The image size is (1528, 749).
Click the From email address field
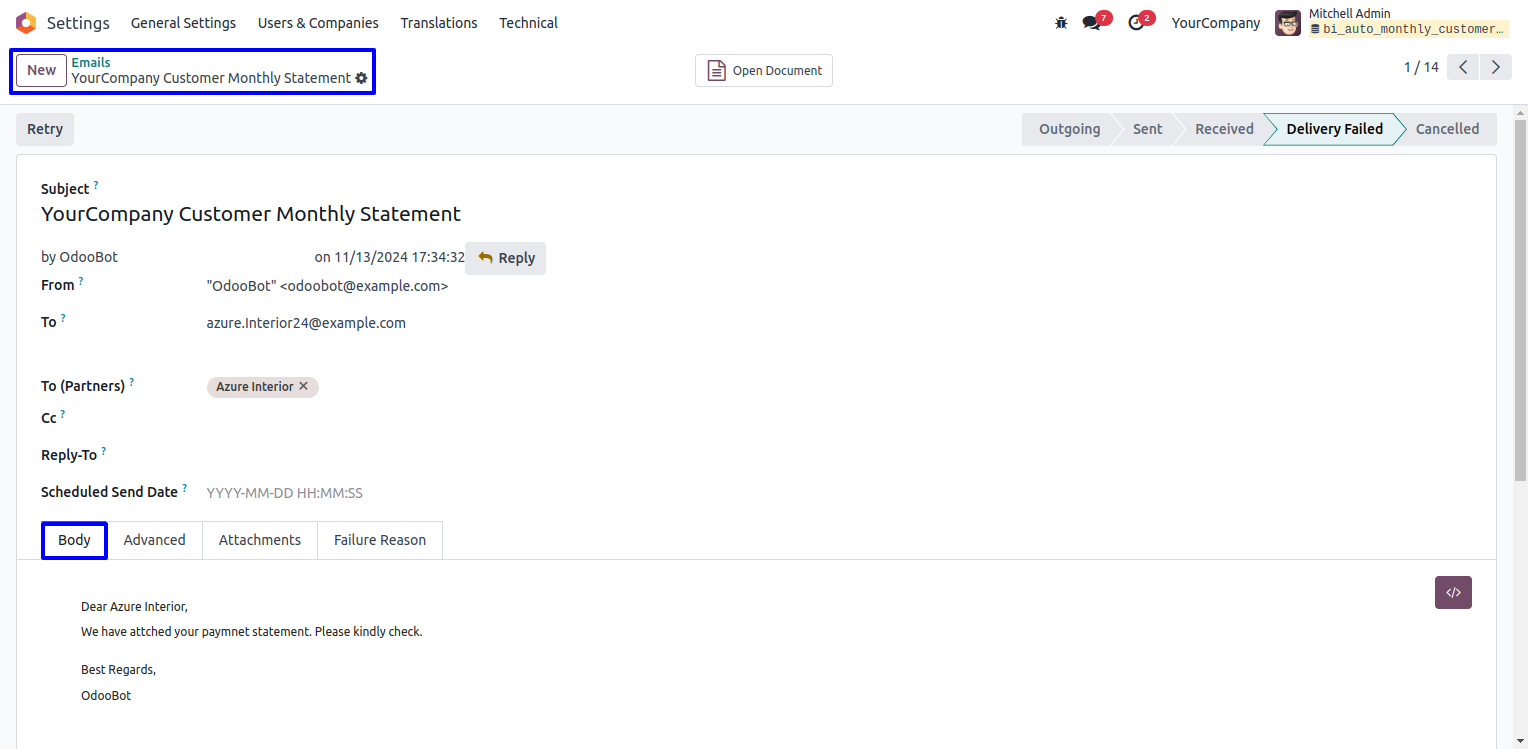(x=327, y=286)
